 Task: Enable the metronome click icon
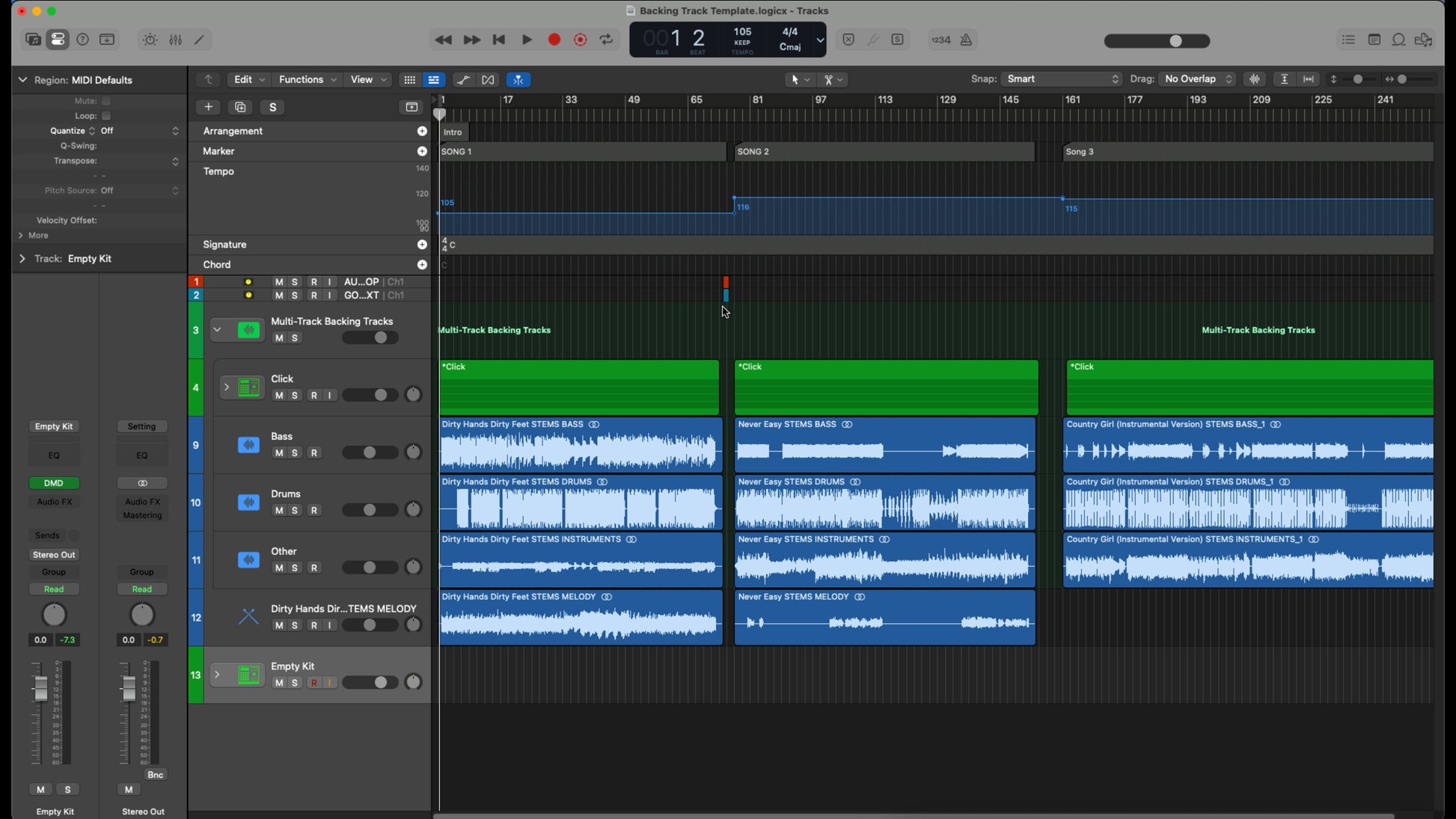pyautogui.click(x=966, y=40)
